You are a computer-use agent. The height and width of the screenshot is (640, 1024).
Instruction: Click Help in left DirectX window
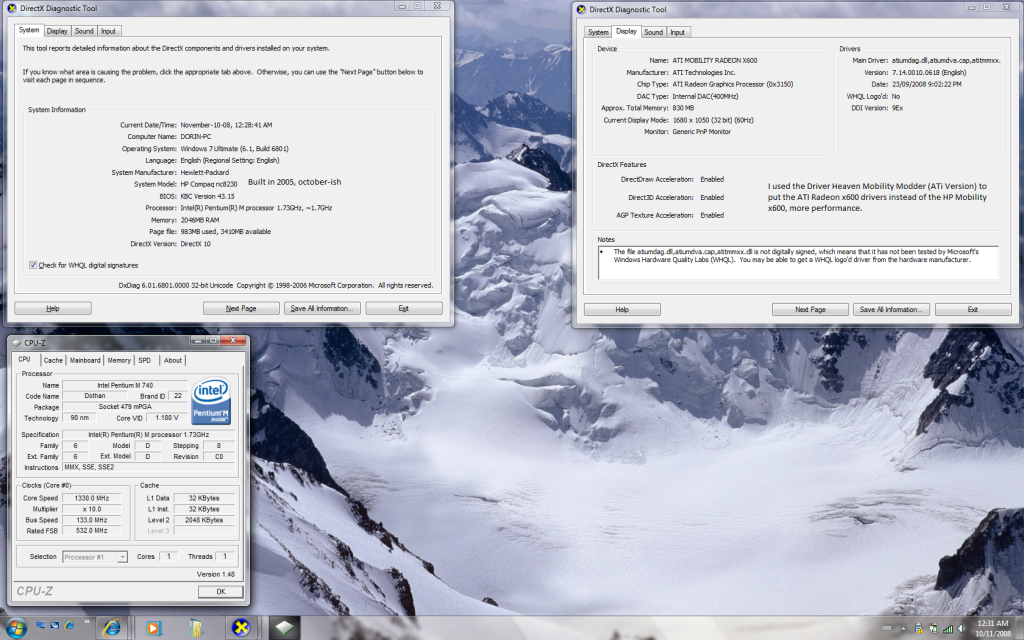click(53, 308)
